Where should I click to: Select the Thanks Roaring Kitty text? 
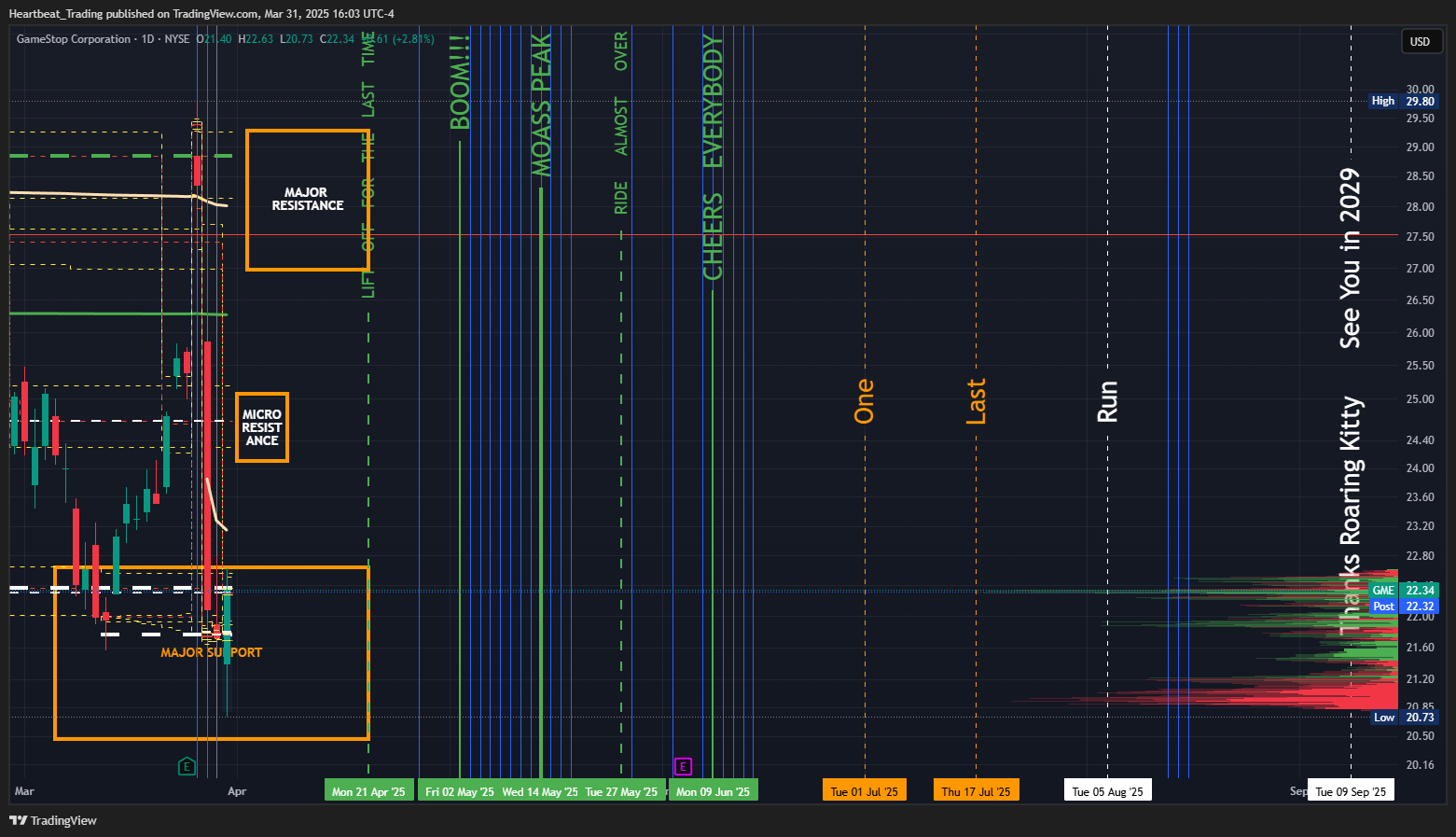1351,516
